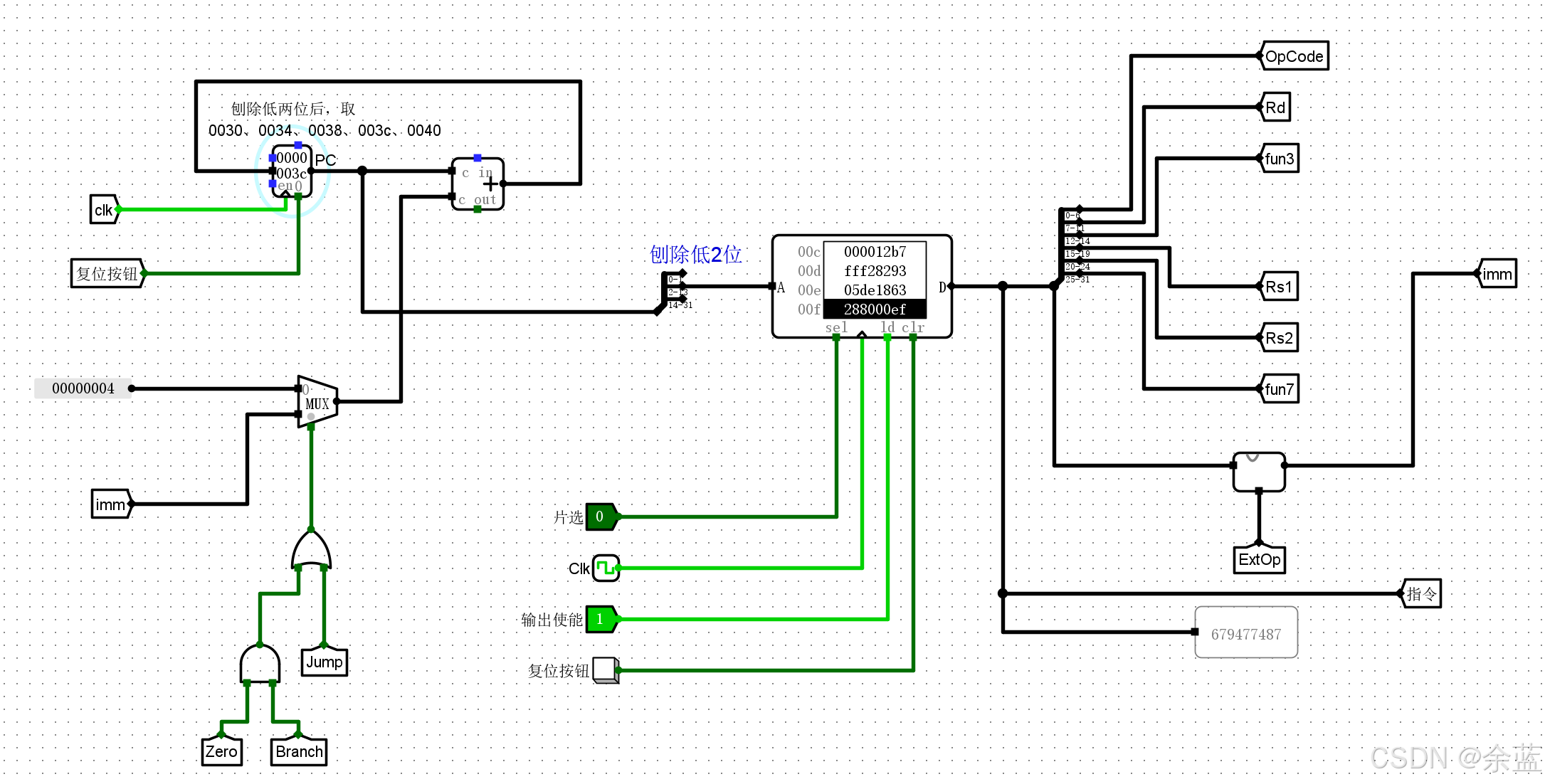Click the PC register component

point(291,171)
